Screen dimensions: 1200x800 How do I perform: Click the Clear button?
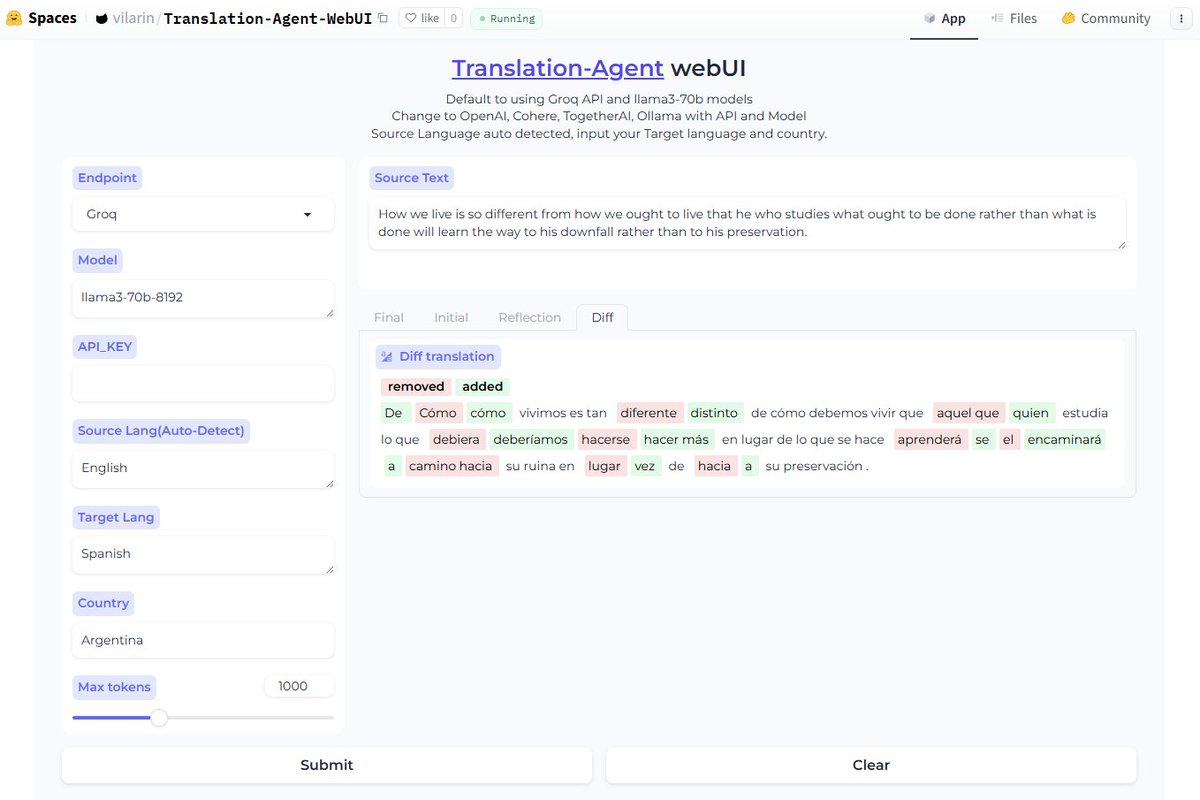(871, 765)
